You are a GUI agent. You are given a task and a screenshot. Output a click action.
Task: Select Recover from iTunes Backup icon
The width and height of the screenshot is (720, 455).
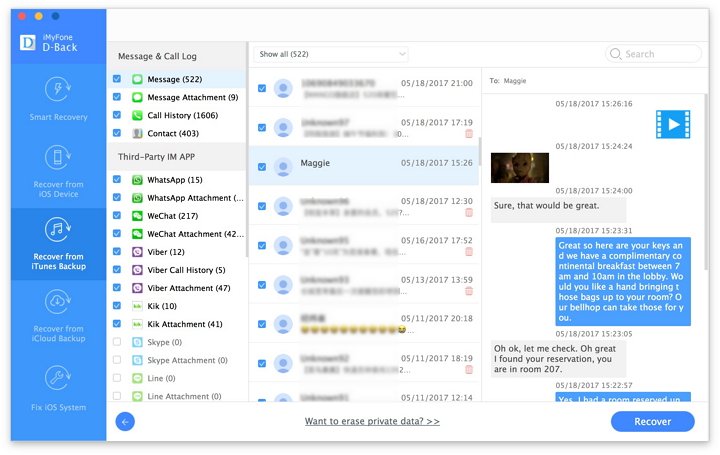(57, 229)
